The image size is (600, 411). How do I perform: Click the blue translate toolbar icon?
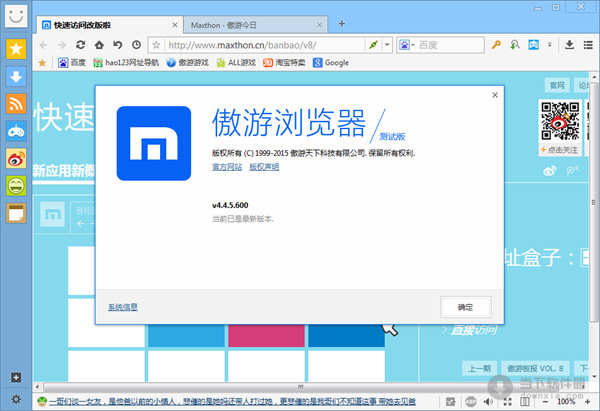tap(533, 45)
